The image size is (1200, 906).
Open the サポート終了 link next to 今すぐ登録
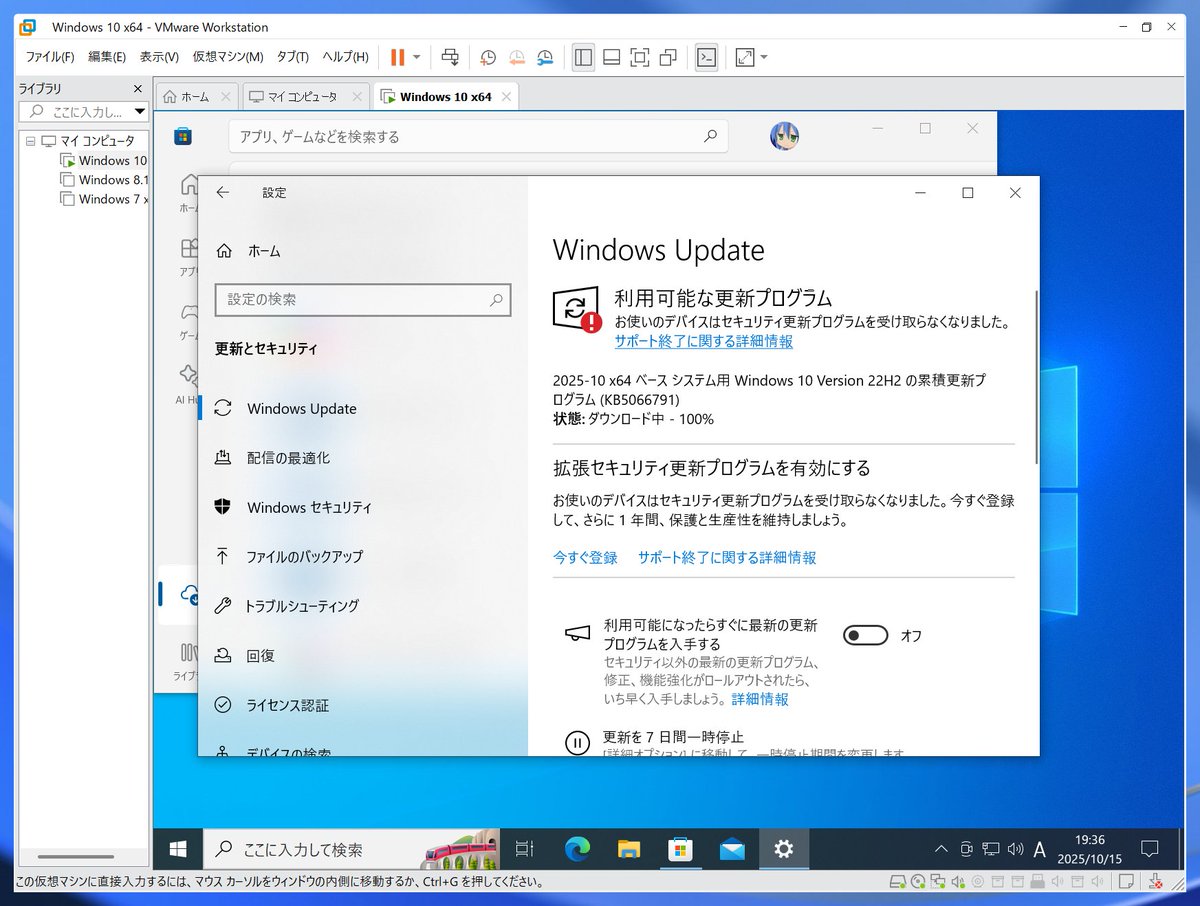727,558
